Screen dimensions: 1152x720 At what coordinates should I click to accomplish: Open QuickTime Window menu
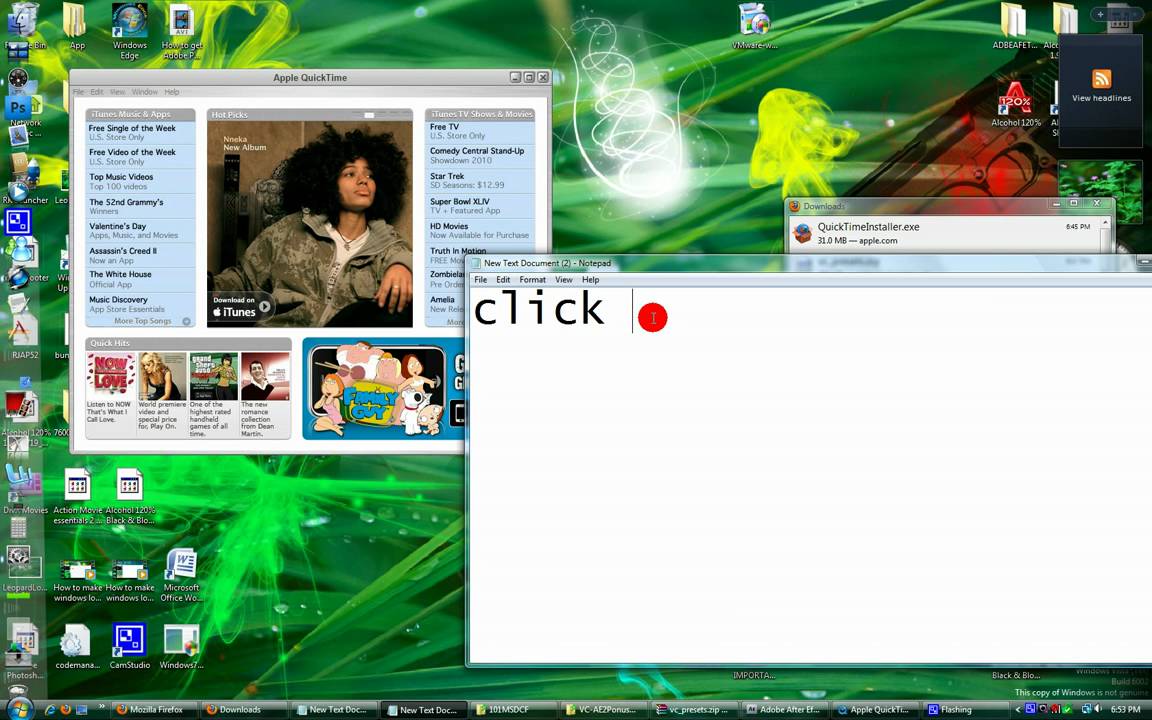[145, 92]
